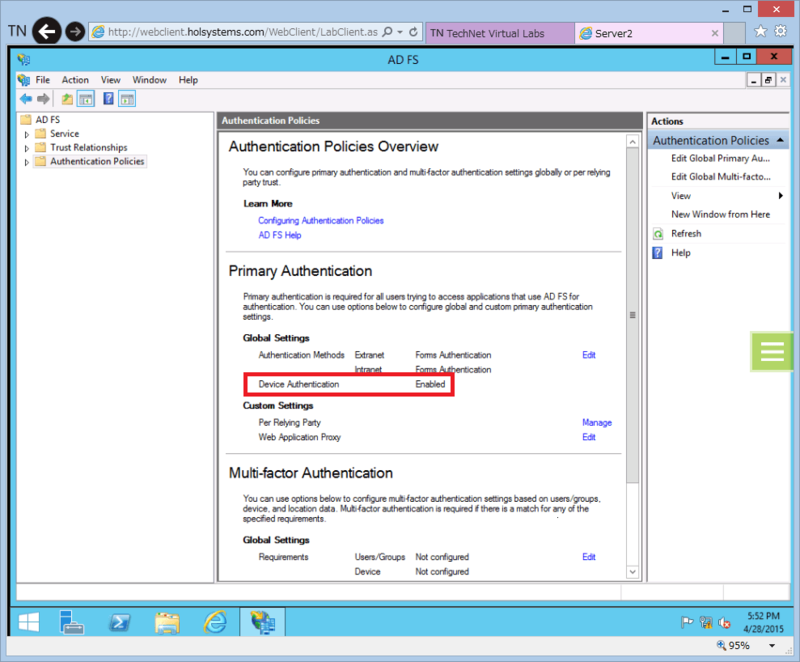
Task: Open Internet Explorer from taskbar
Action: (215, 622)
